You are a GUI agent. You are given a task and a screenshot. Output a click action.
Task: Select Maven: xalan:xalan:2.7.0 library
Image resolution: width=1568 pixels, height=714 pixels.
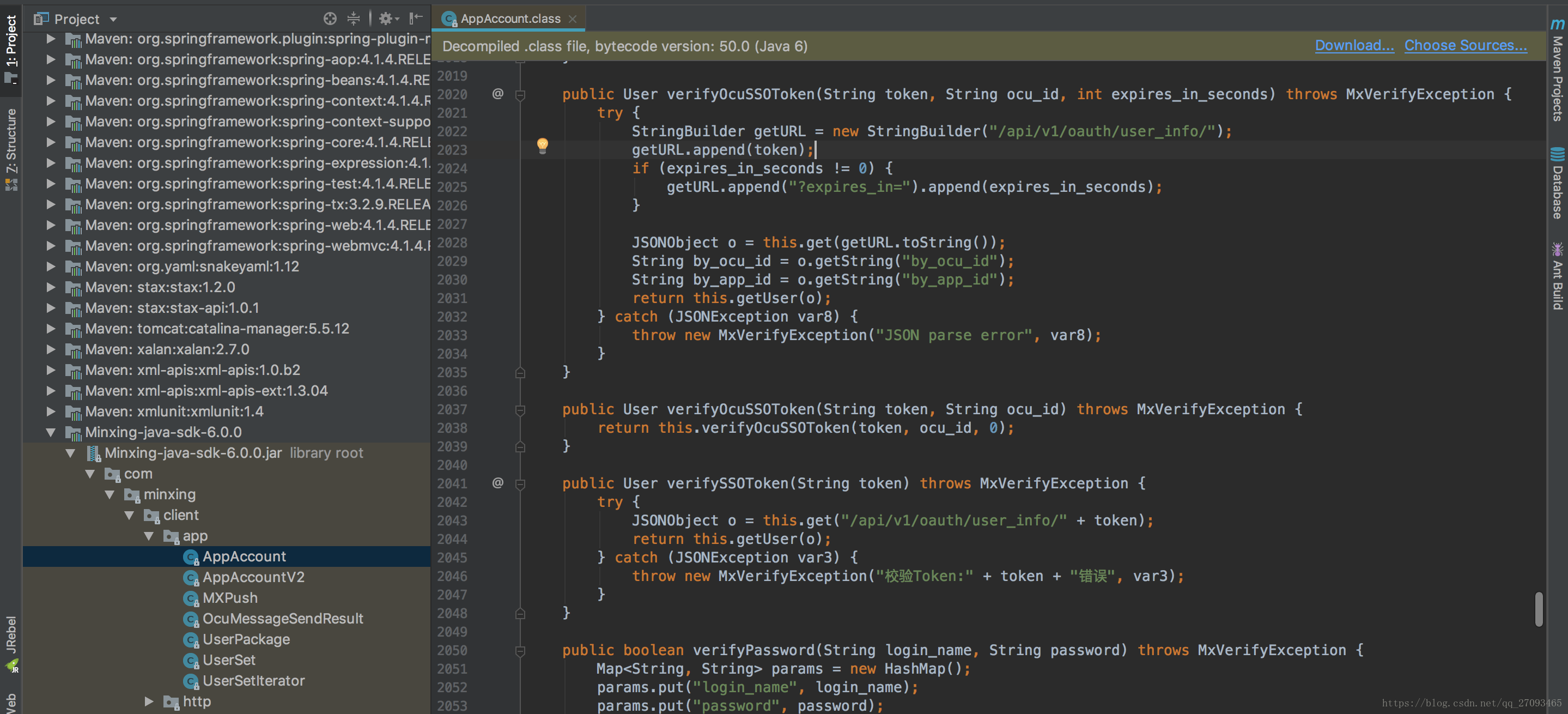pos(167,349)
